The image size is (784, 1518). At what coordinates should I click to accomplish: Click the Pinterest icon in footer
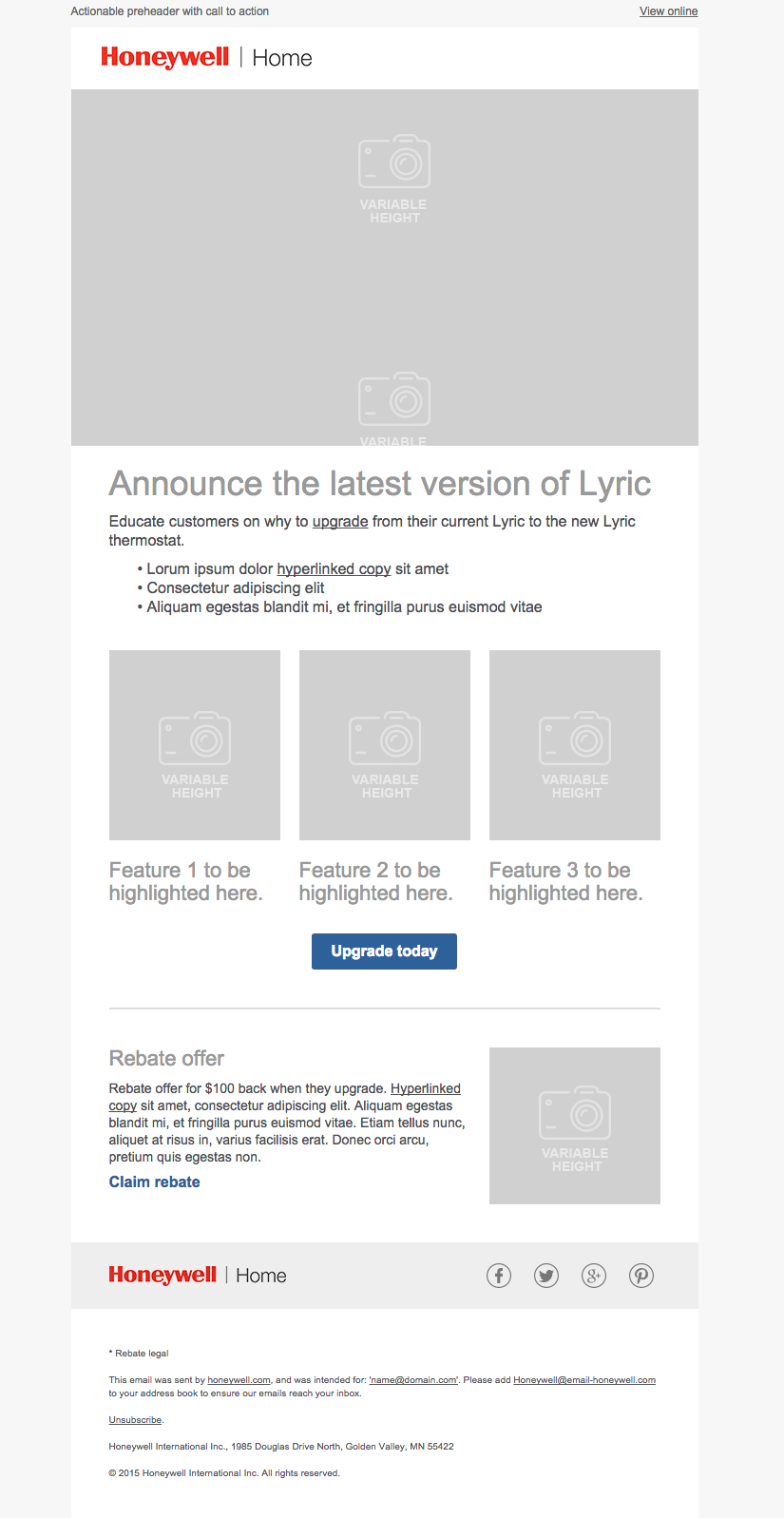coord(641,1276)
